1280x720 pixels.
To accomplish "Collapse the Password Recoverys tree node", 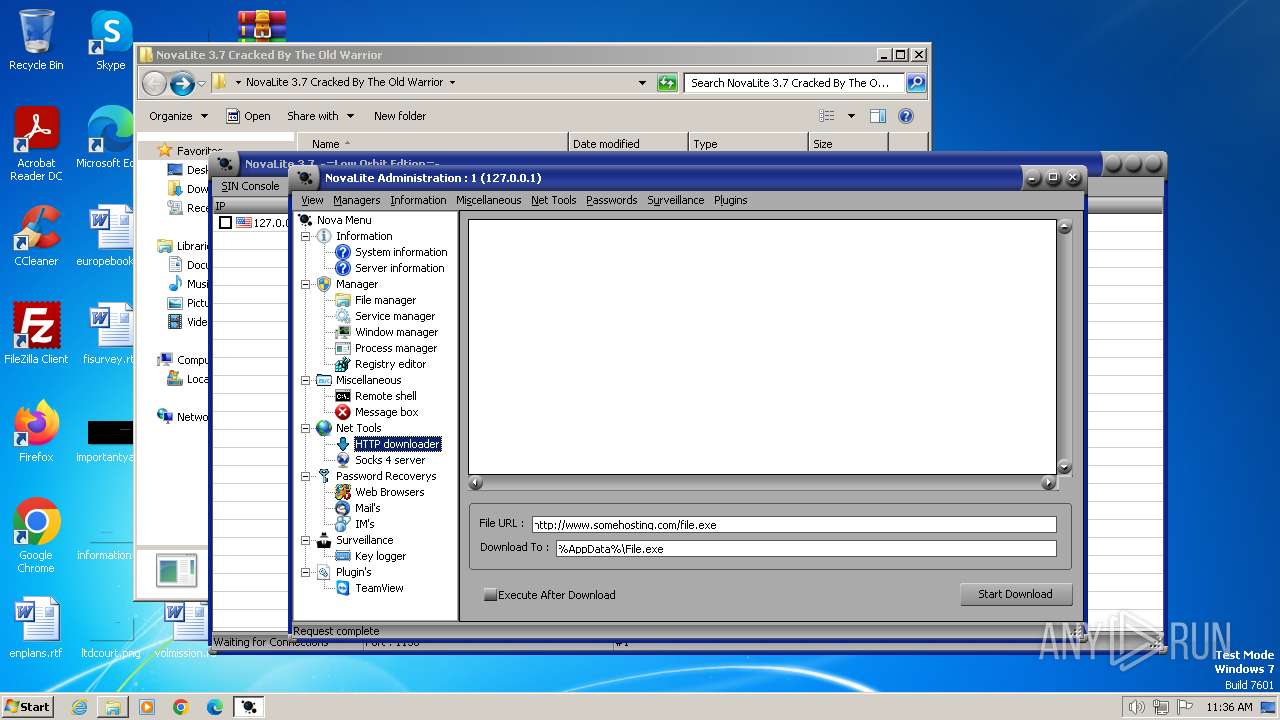I will pyautogui.click(x=306, y=476).
